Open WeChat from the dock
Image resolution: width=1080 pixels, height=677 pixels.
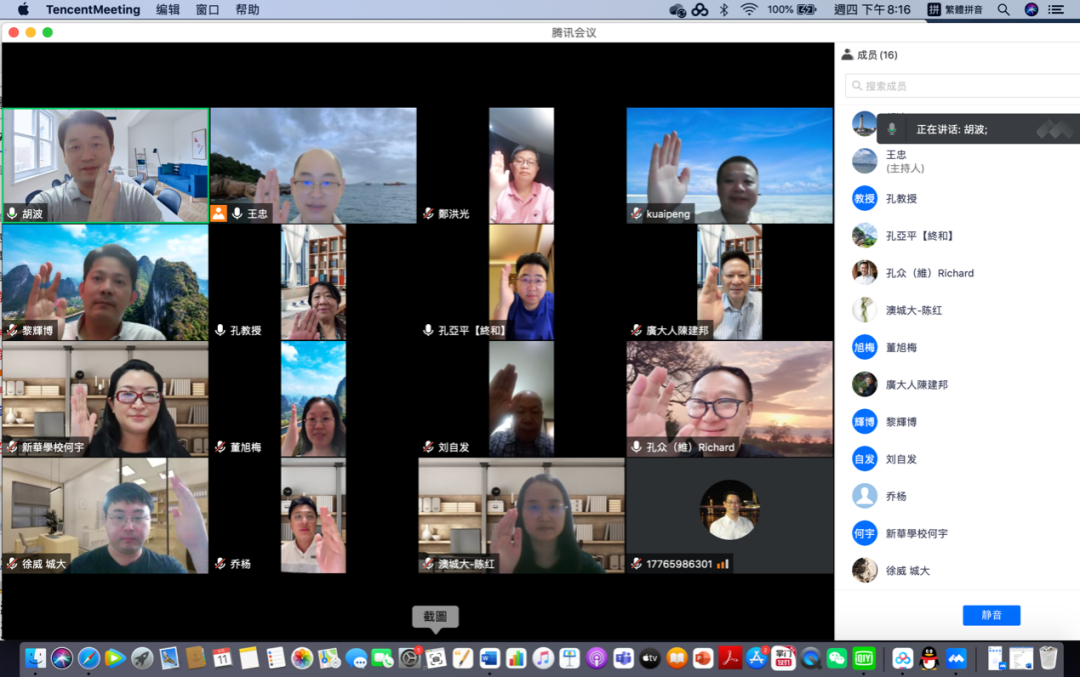[x=837, y=658]
